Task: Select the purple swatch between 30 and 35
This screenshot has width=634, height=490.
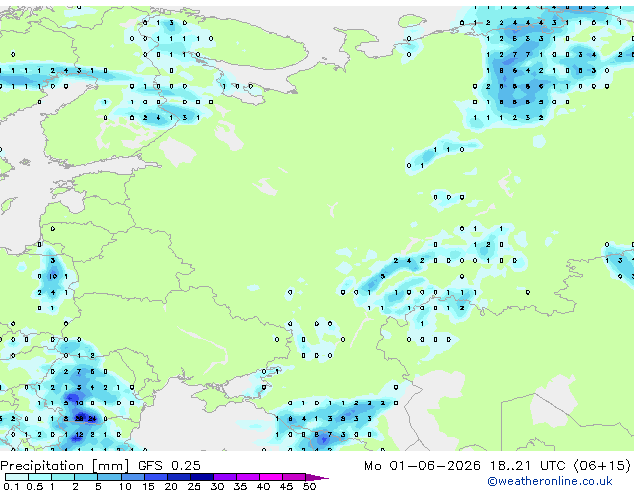Action: pyautogui.click(x=224, y=477)
